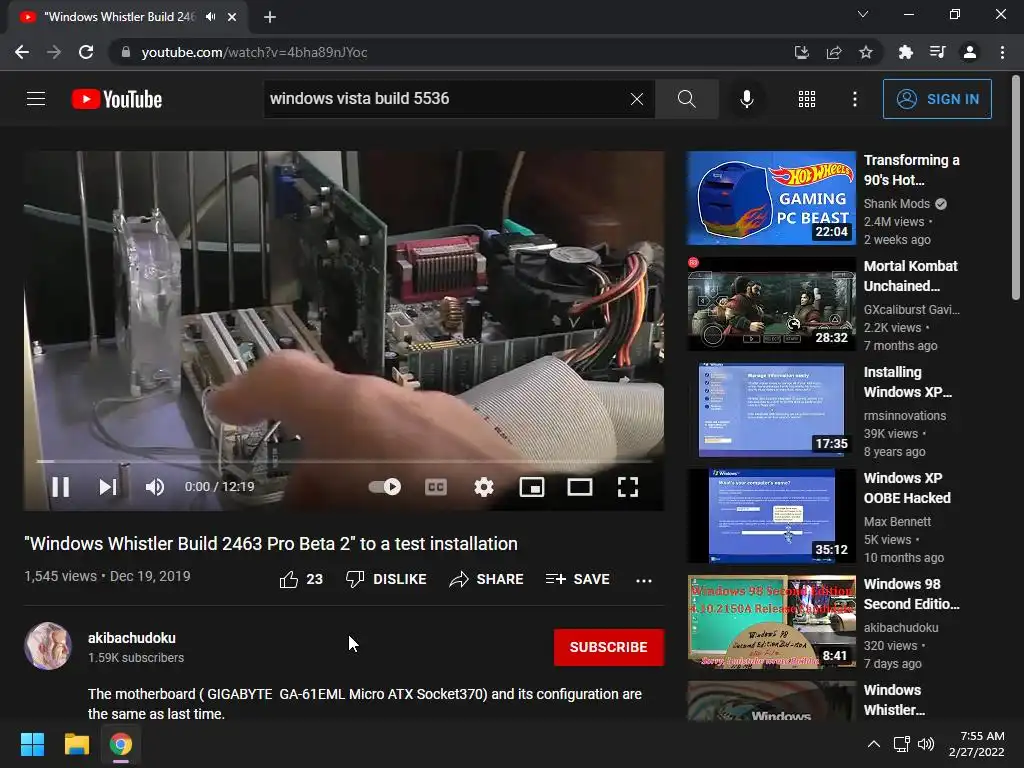Viewport: 1024px width, 768px height.
Task: Close the Windows Whistler tab
Action: (x=232, y=17)
